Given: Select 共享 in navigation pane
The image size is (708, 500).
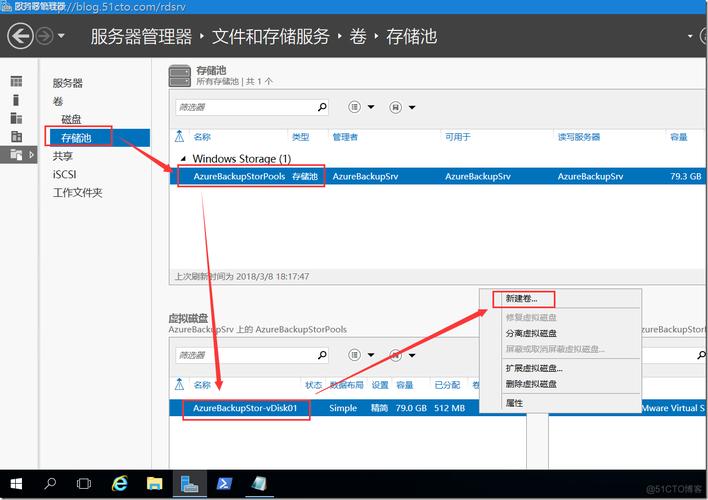Looking at the screenshot, I should [62, 156].
